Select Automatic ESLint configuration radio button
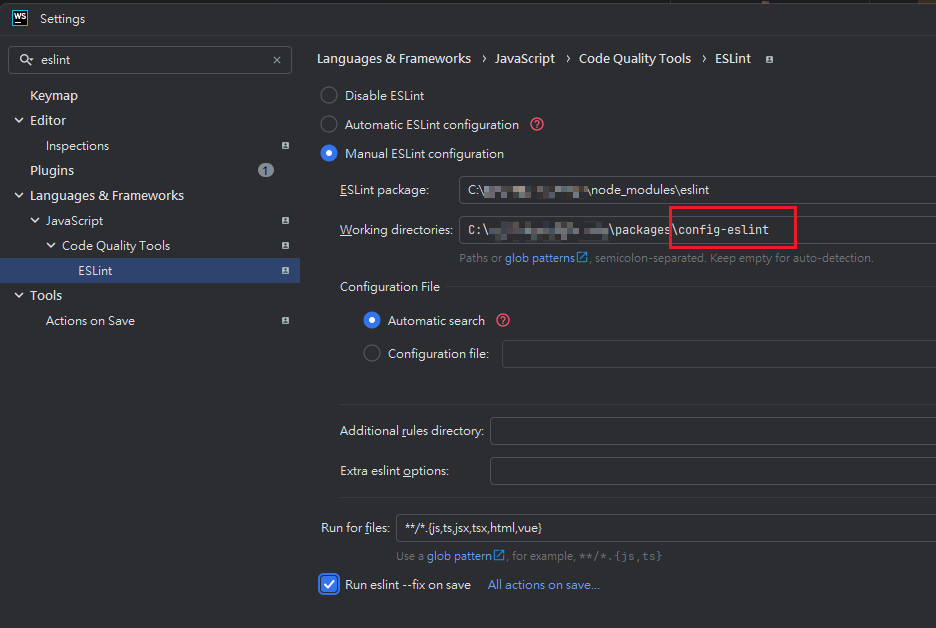936x628 pixels. (329, 124)
